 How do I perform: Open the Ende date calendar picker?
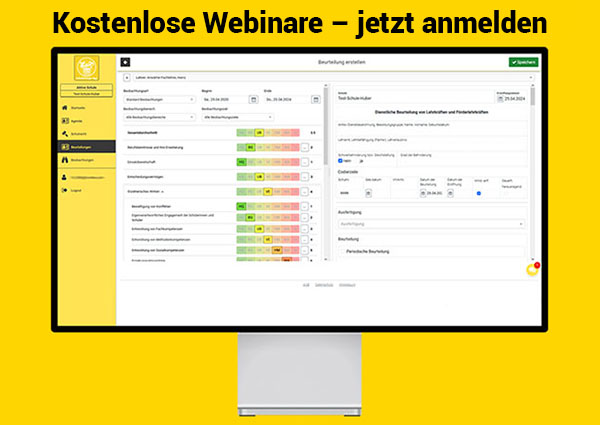click(x=317, y=99)
